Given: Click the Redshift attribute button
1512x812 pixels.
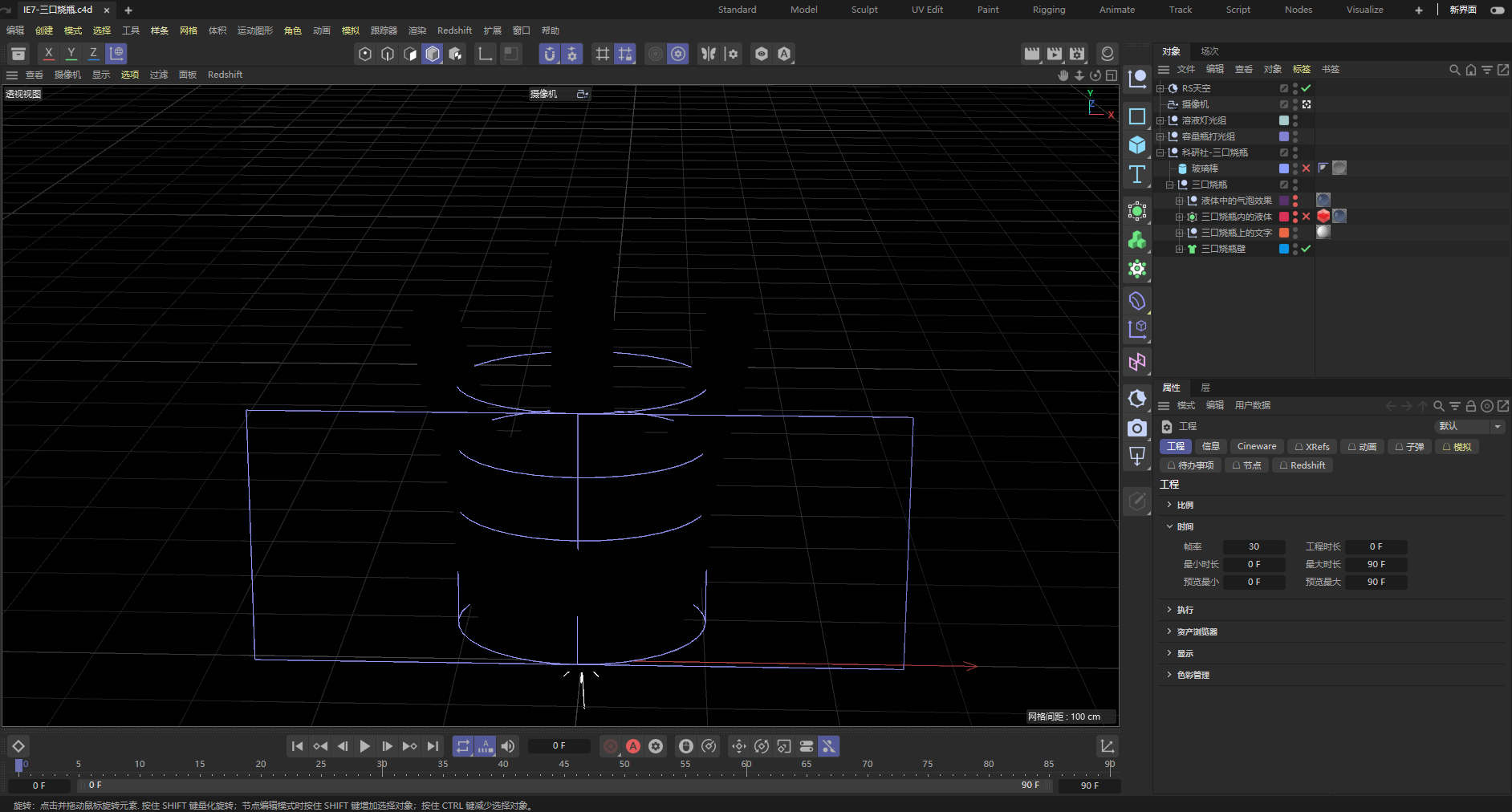Looking at the screenshot, I should (1303, 465).
